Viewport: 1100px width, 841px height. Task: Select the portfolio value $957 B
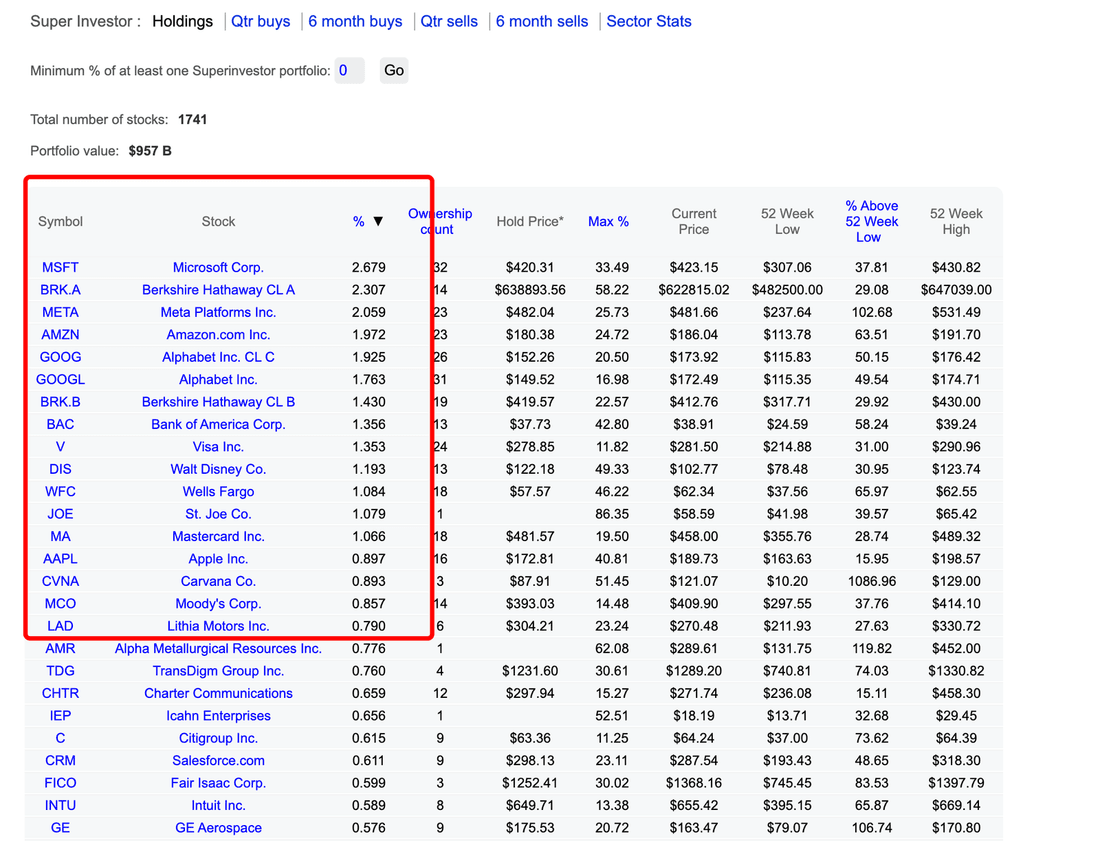pos(150,151)
